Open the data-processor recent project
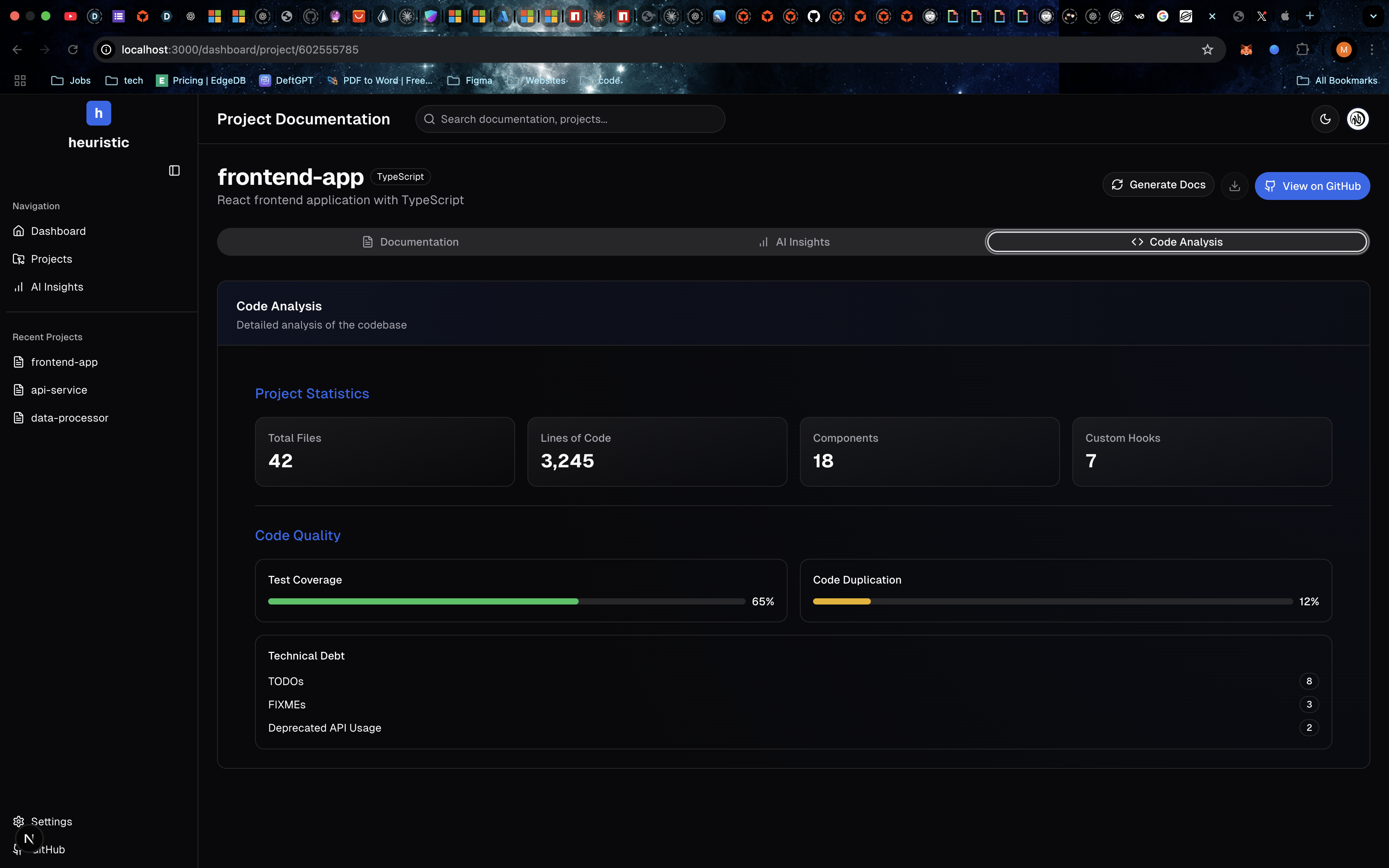The width and height of the screenshot is (1389, 868). (x=69, y=418)
